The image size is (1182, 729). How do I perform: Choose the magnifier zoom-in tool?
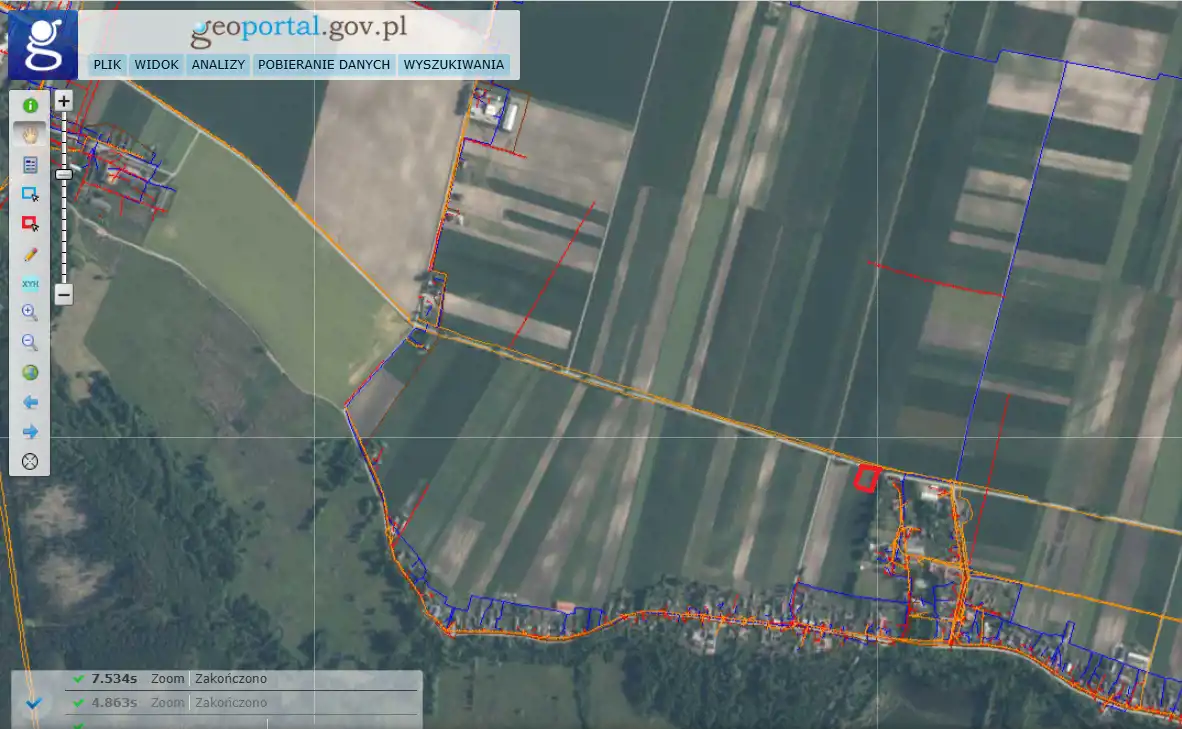(30, 313)
